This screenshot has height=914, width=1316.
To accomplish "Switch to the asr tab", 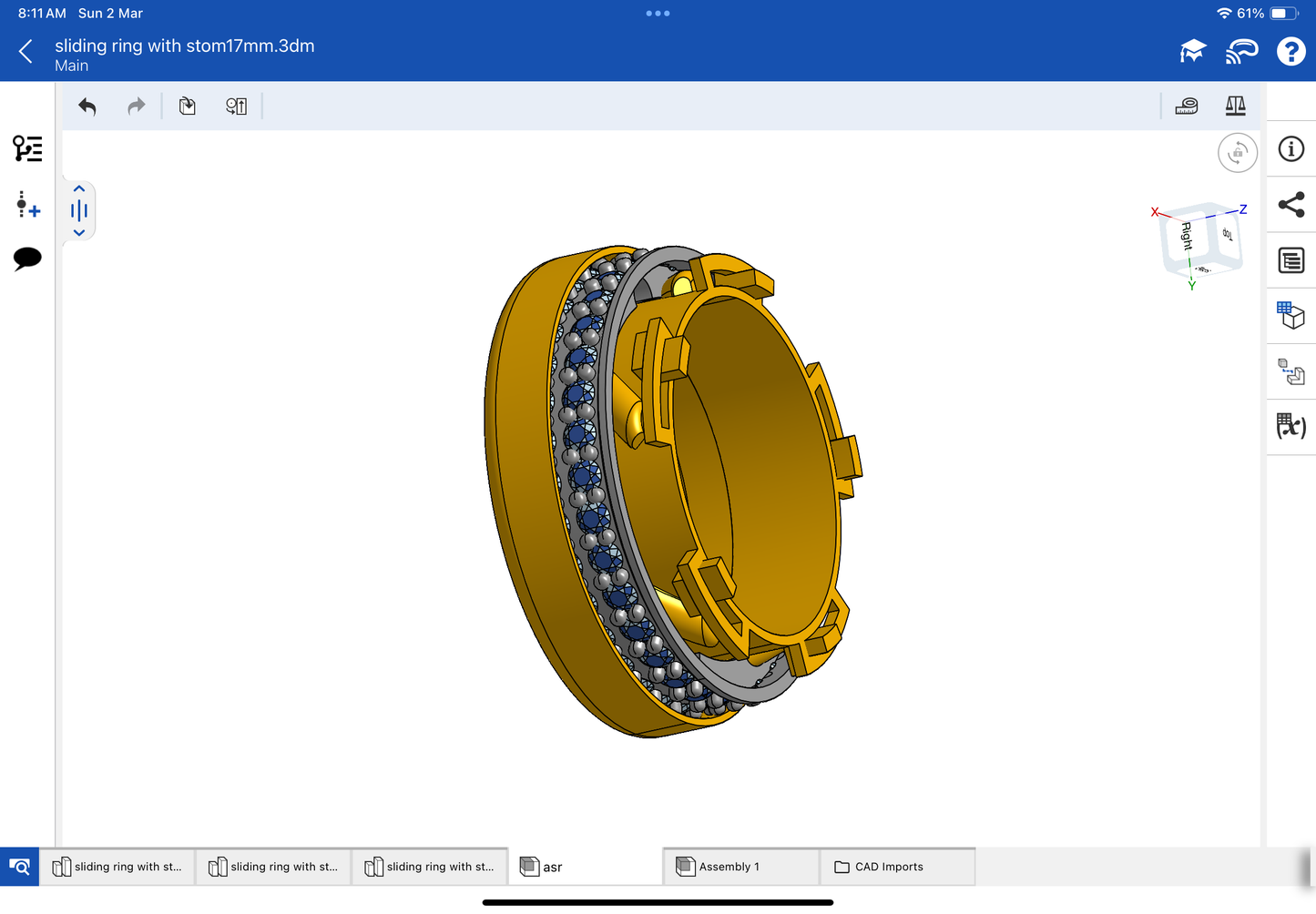I will pyautogui.click(x=586, y=867).
